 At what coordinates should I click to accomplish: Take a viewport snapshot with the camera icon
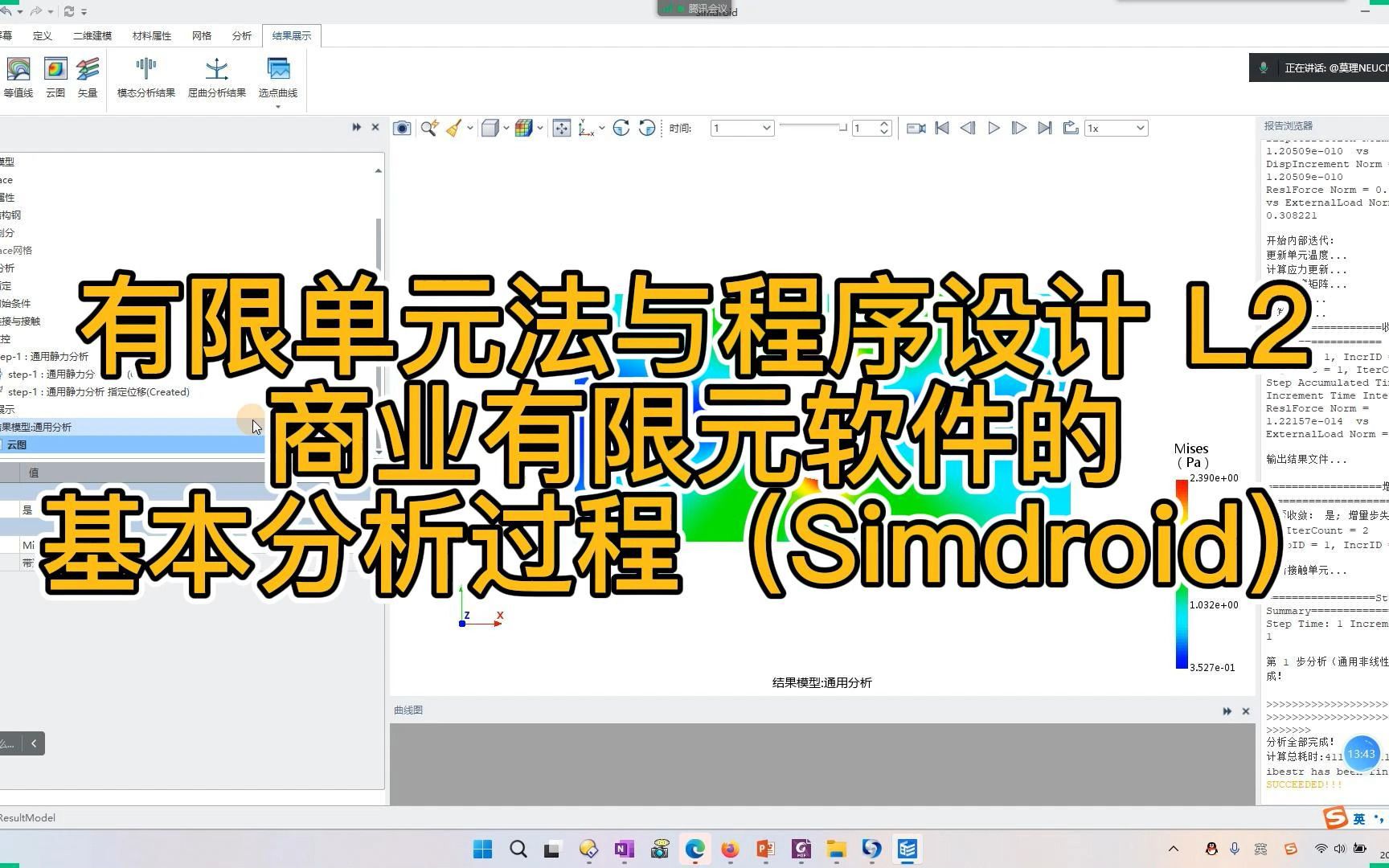(x=402, y=128)
